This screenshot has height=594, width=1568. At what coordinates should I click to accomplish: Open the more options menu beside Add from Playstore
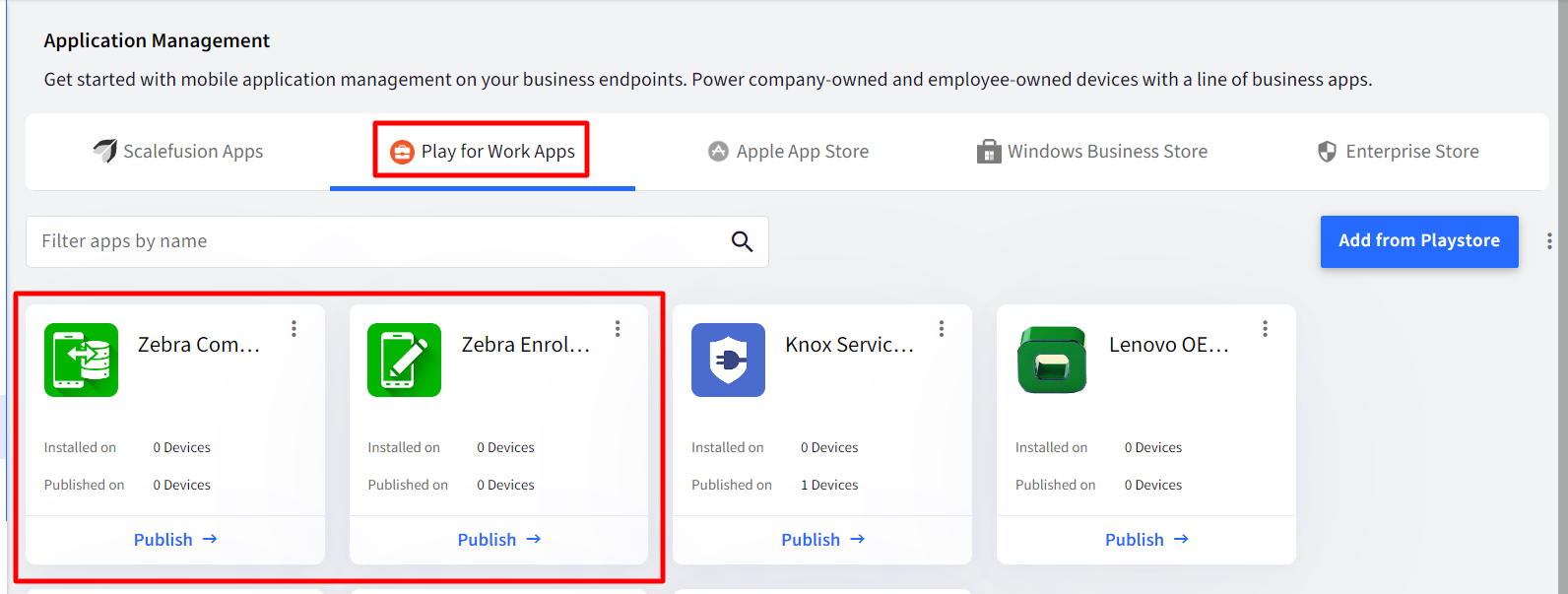pyautogui.click(x=1549, y=241)
